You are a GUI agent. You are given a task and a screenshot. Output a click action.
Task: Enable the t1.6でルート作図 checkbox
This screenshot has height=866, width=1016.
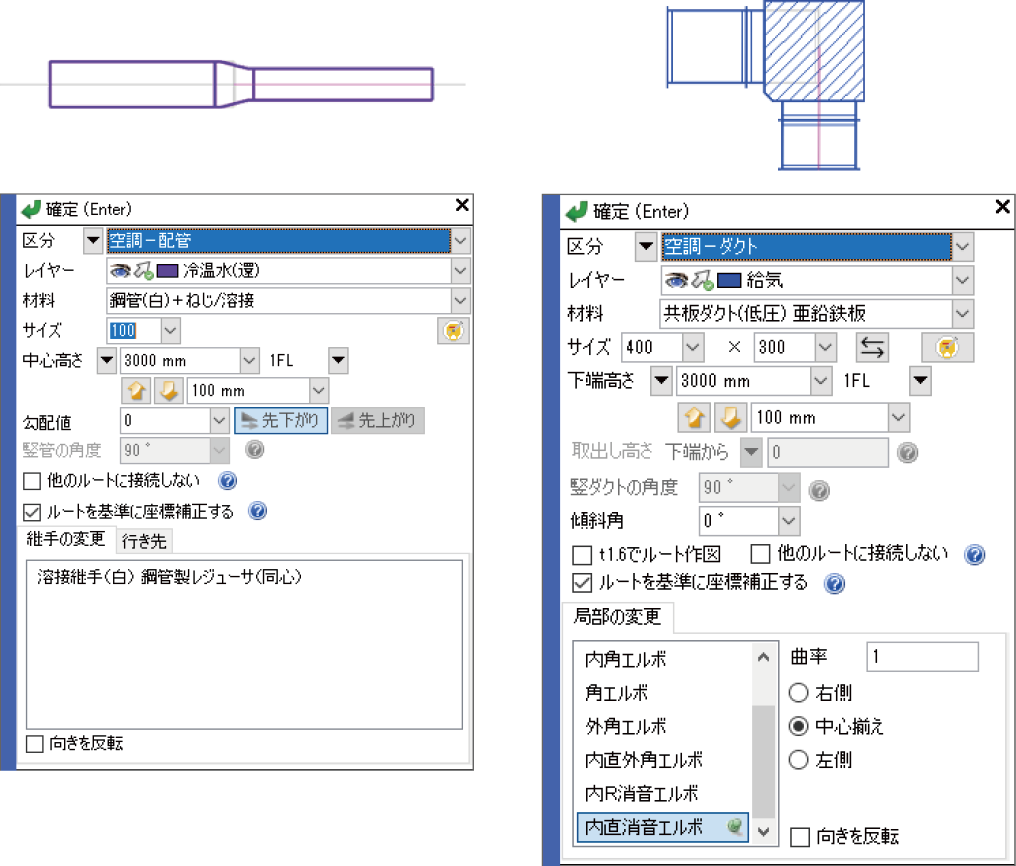(x=582, y=554)
